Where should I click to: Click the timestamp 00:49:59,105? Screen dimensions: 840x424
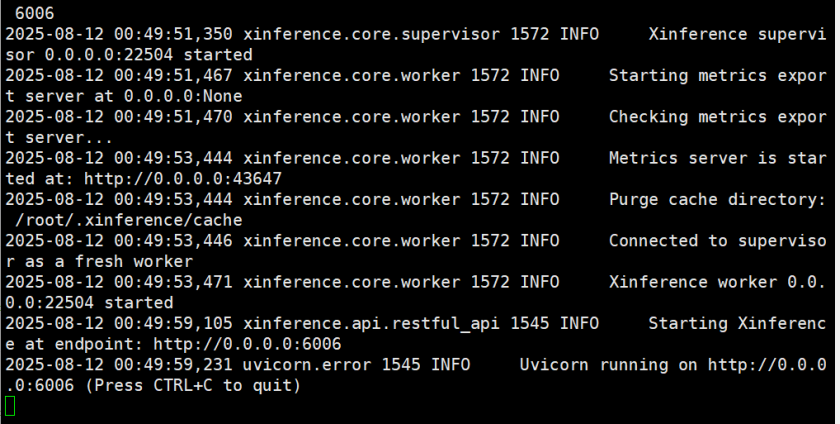point(173,323)
